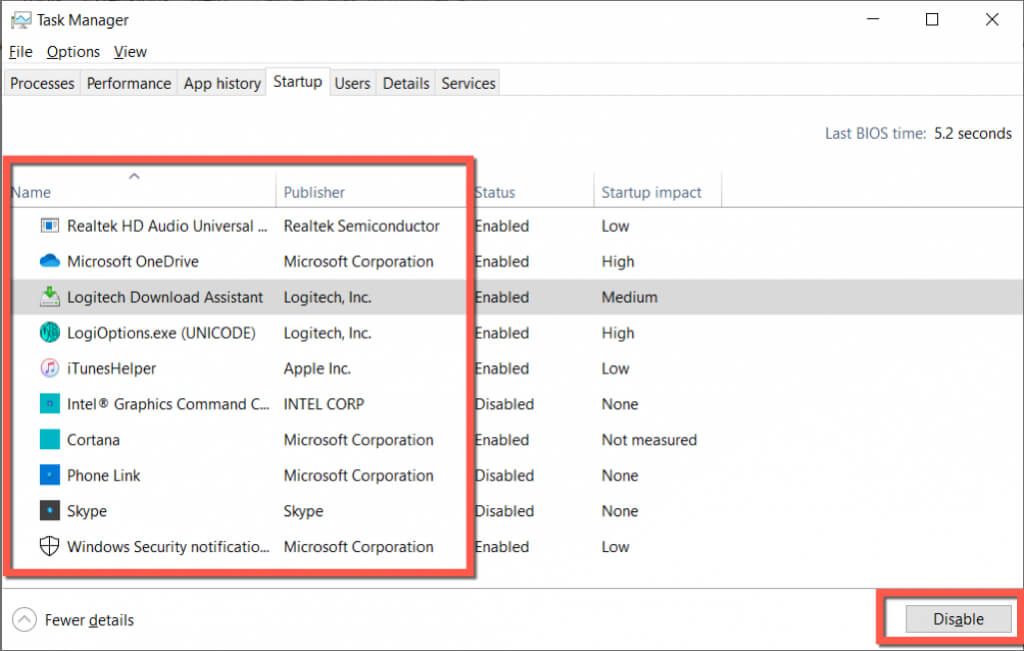Click the Microsoft OneDrive cloud icon
The width and height of the screenshot is (1024, 651).
50,262
